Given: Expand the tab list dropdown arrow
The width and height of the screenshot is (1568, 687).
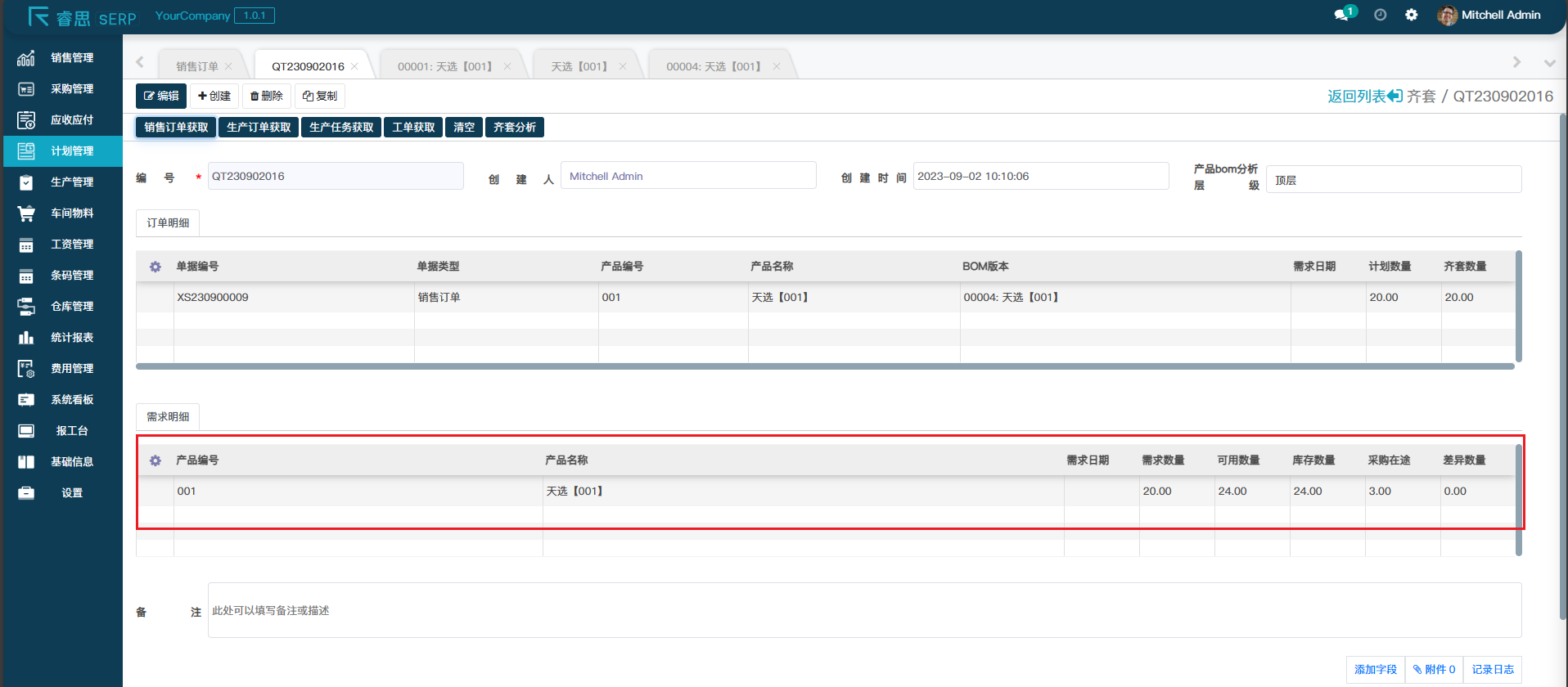Looking at the screenshot, I should click(1549, 63).
